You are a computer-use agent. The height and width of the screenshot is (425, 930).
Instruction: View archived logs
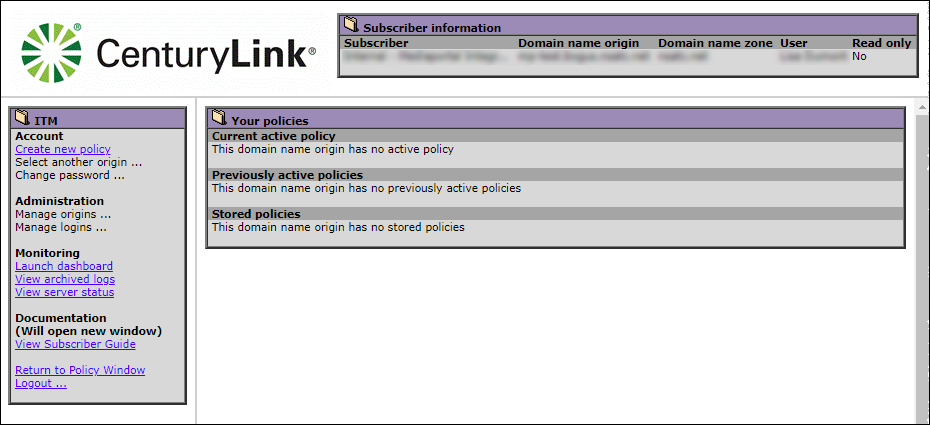[x=65, y=279]
